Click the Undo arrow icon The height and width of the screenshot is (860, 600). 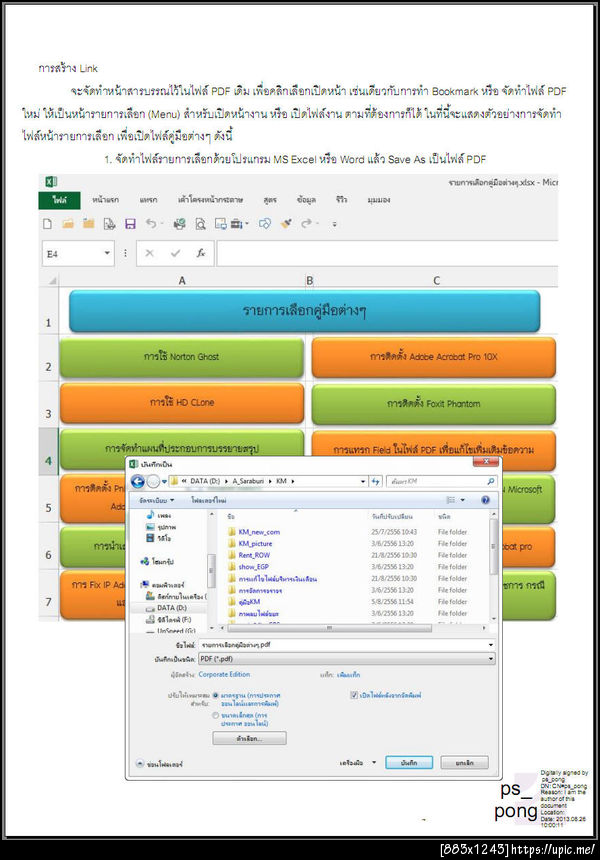151,223
